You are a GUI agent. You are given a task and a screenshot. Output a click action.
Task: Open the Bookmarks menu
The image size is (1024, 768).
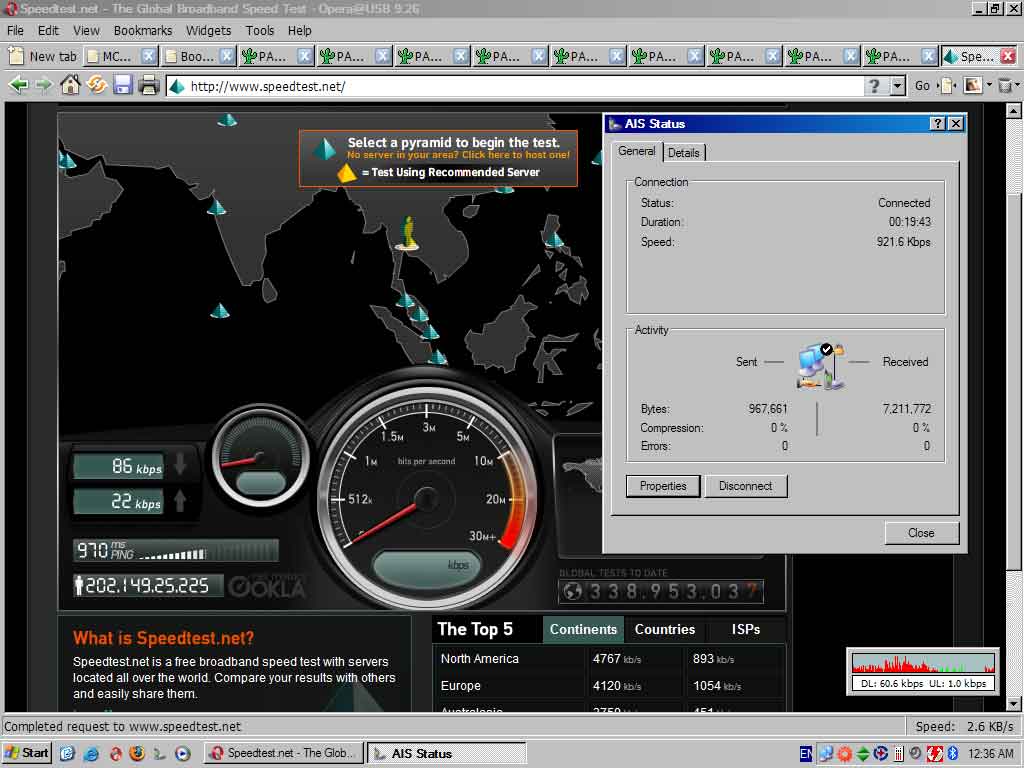(143, 31)
